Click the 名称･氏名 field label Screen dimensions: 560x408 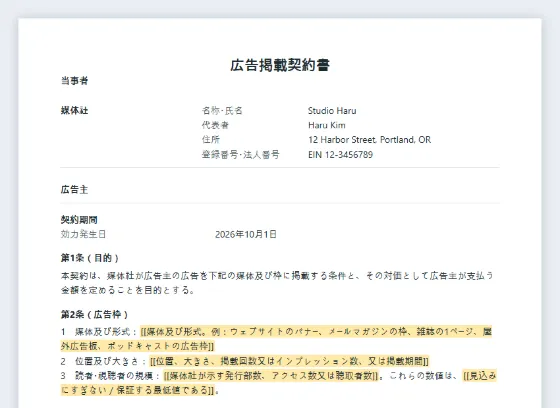click(x=222, y=111)
